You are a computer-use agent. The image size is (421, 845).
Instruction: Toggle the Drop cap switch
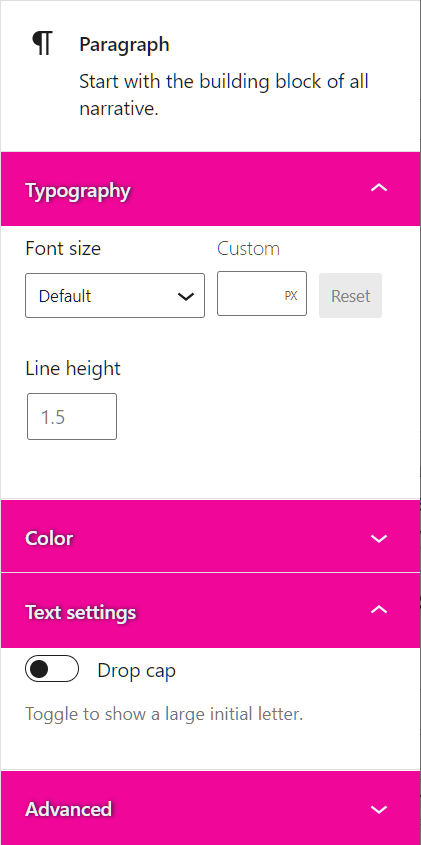52,669
